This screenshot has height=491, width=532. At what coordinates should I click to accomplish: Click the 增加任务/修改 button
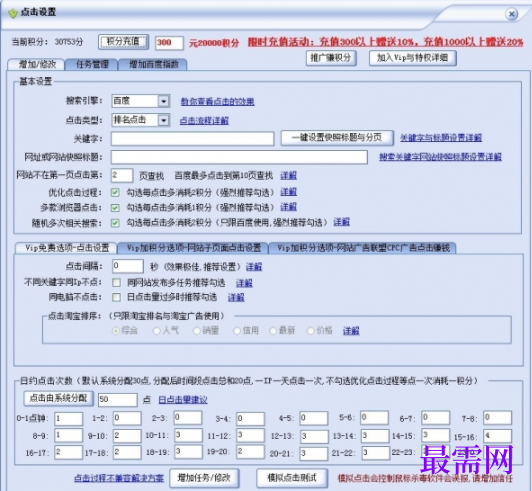pyautogui.click(x=204, y=478)
